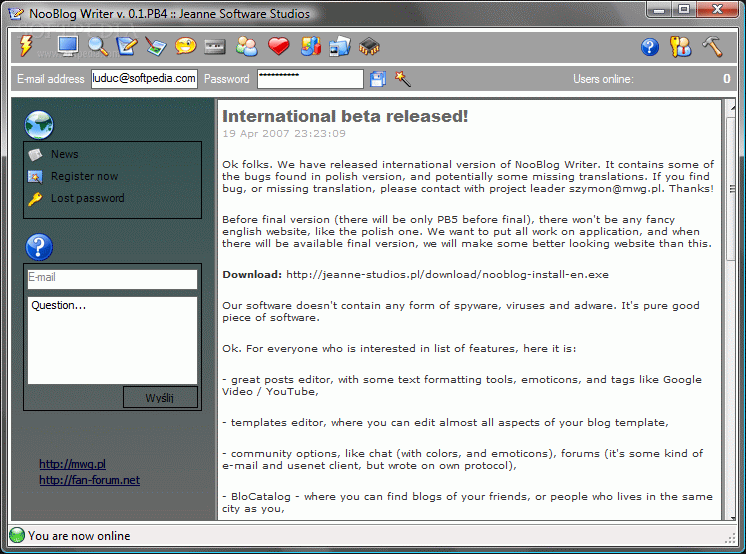Click the templates editor drawing icon
The image size is (746, 554).
pos(156,47)
